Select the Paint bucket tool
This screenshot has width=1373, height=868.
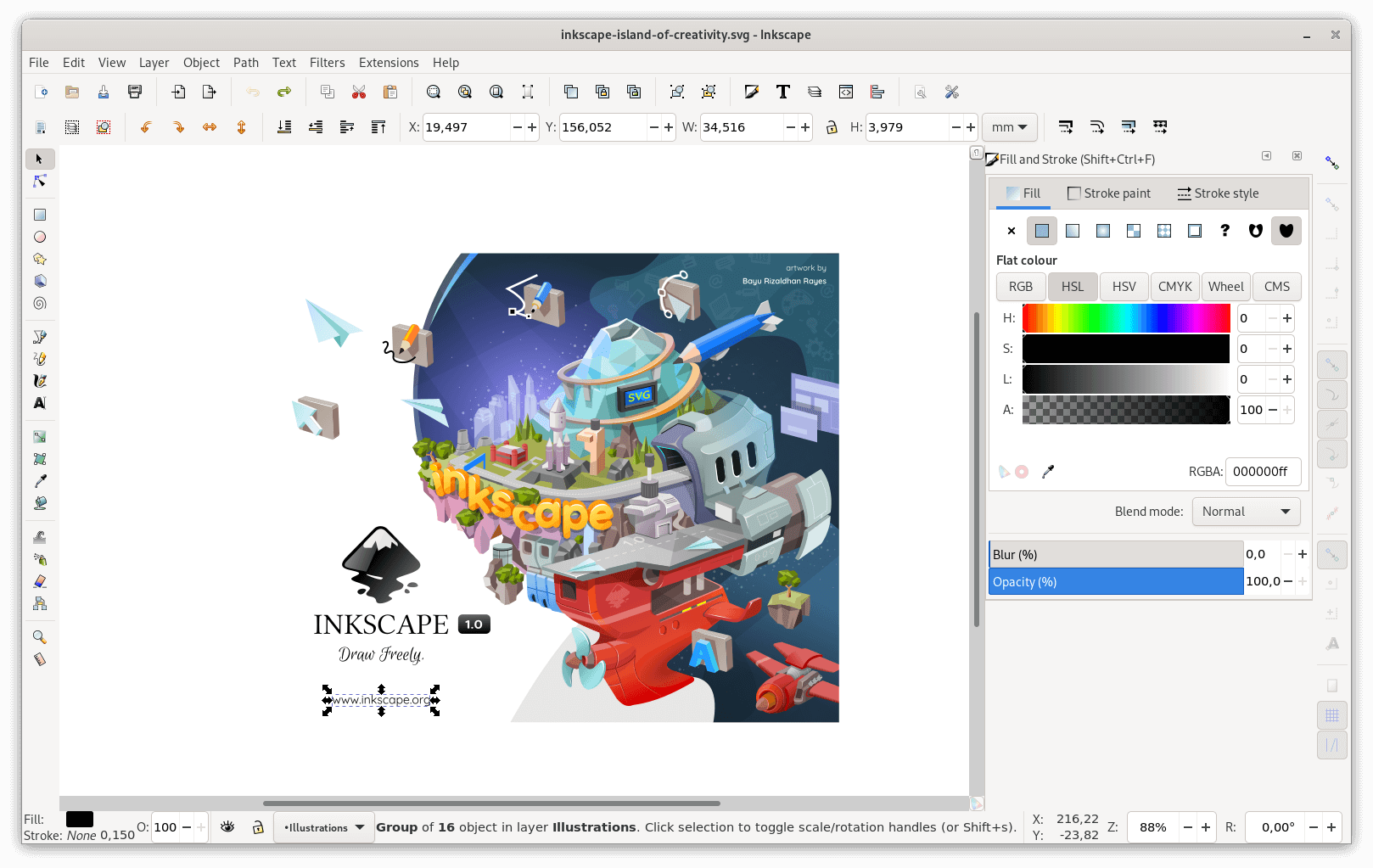[x=39, y=503]
